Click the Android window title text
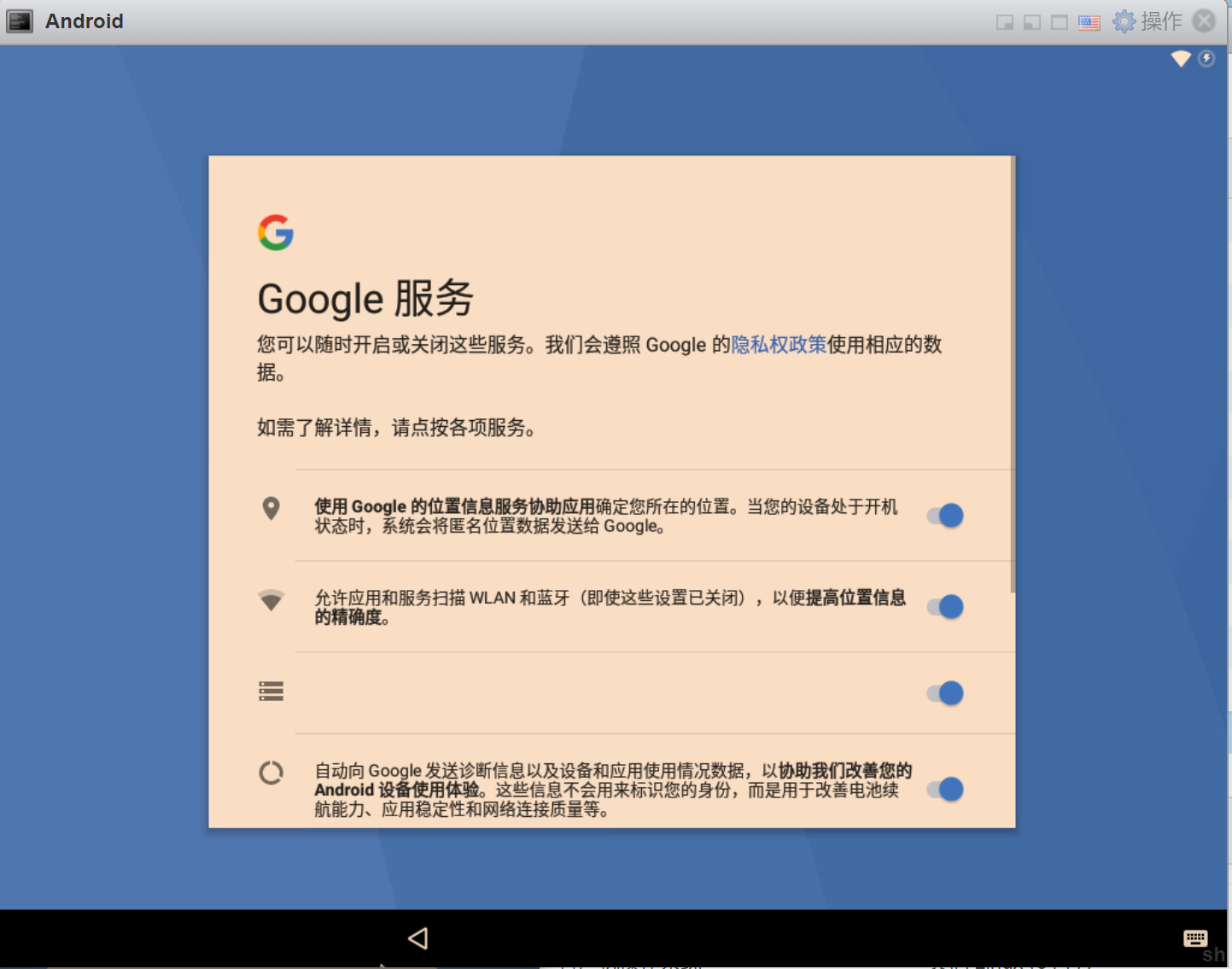Image resolution: width=1232 pixels, height=969 pixels. click(x=85, y=21)
